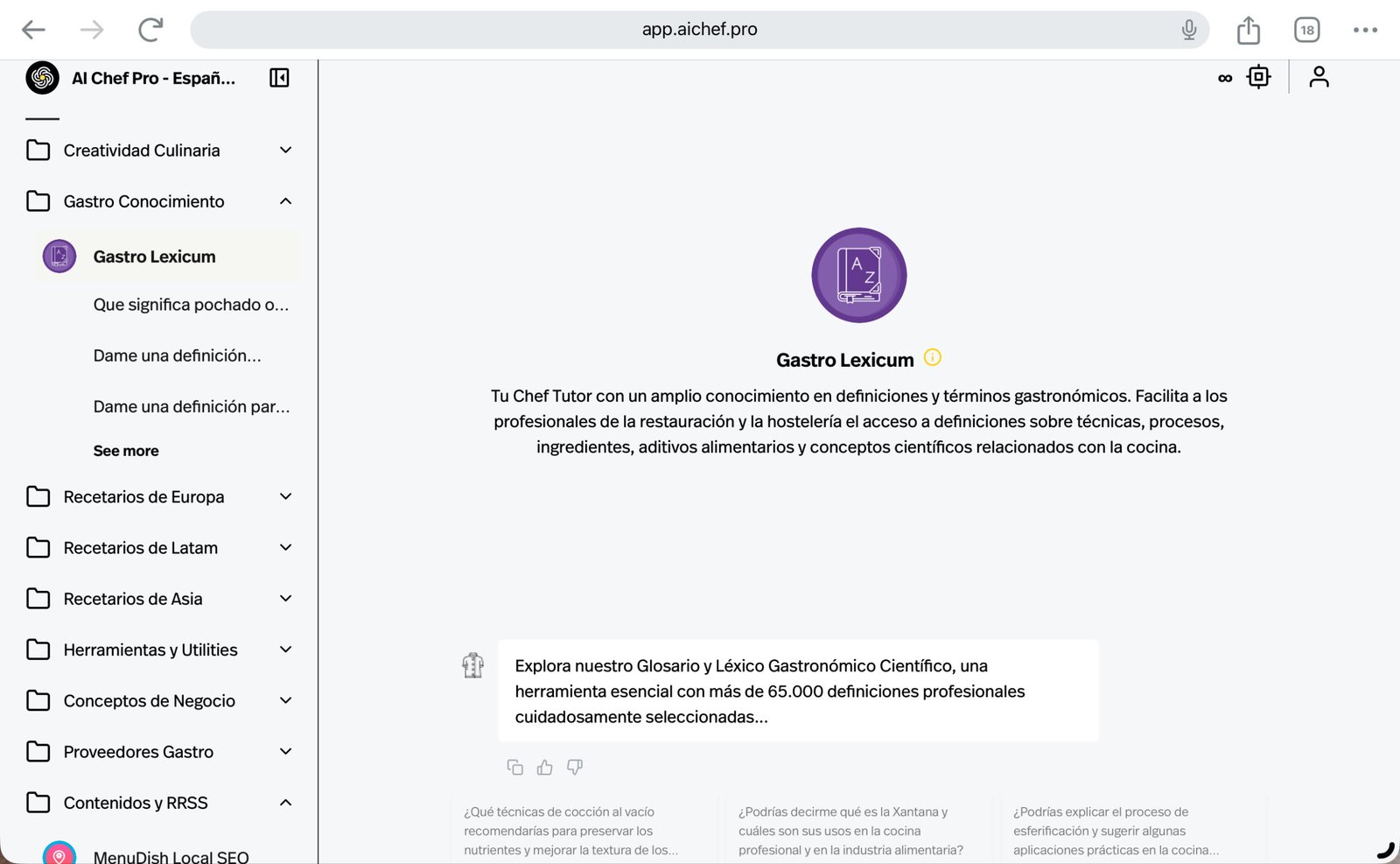Reload the page
The width and height of the screenshot is (1400, 864).
(x=150, y=30)
